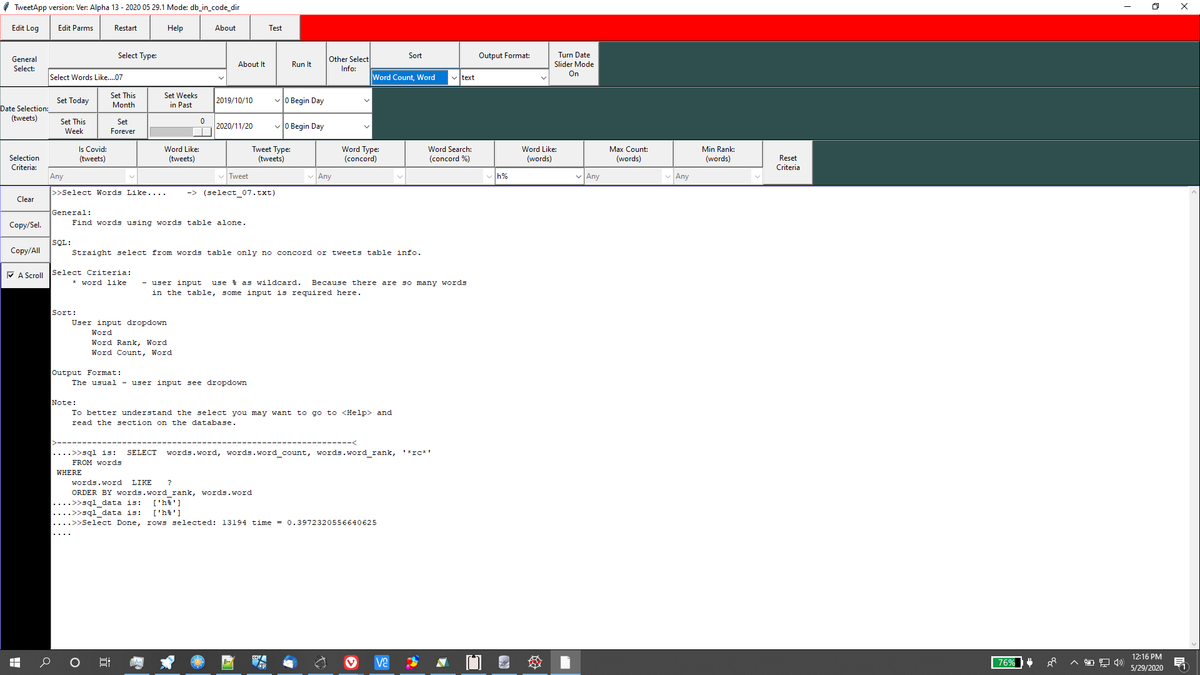Show hidden system tray icons

1076,662
